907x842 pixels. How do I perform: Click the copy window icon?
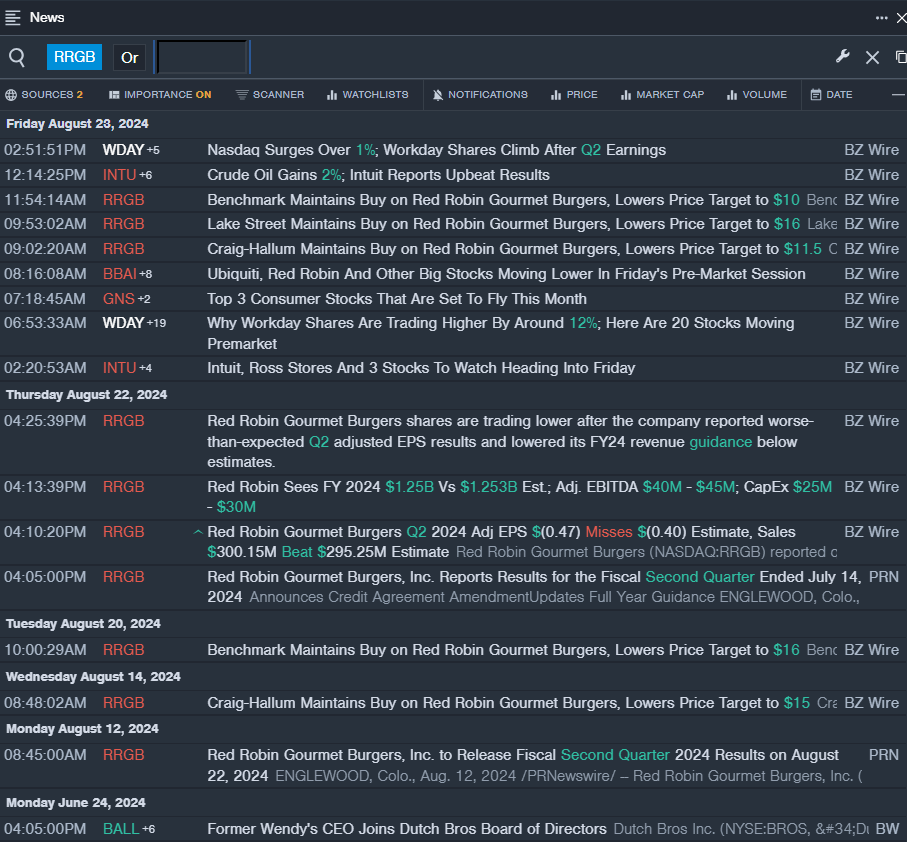pos(900,57)
